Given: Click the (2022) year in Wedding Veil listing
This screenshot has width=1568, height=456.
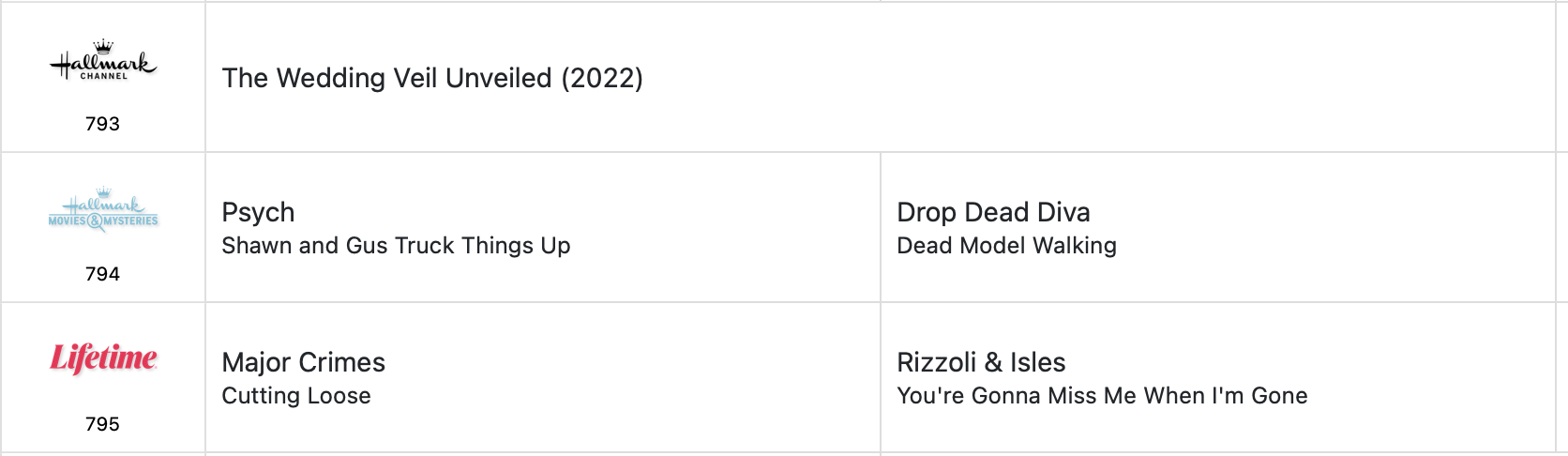Looking at the screenshot, I should pyautogui.click(x=602, y=78).
